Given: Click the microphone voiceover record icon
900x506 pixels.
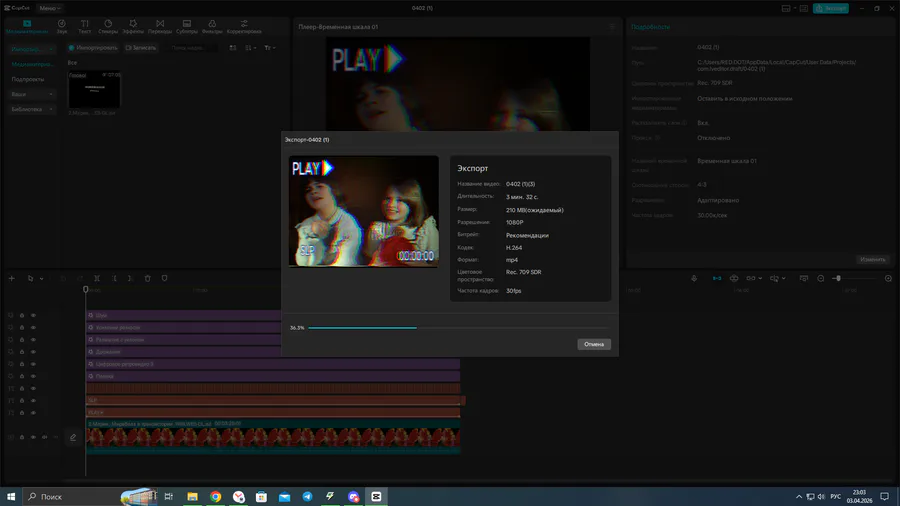Looking at the screenshot, I should click(694, 278).
